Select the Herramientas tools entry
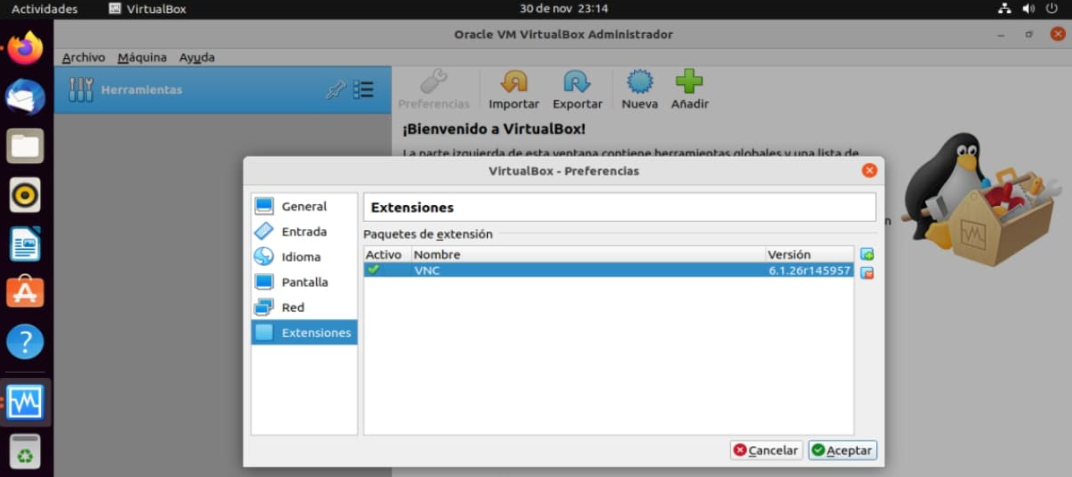This screenshot has width=1072, height=477. click(223, 90)
